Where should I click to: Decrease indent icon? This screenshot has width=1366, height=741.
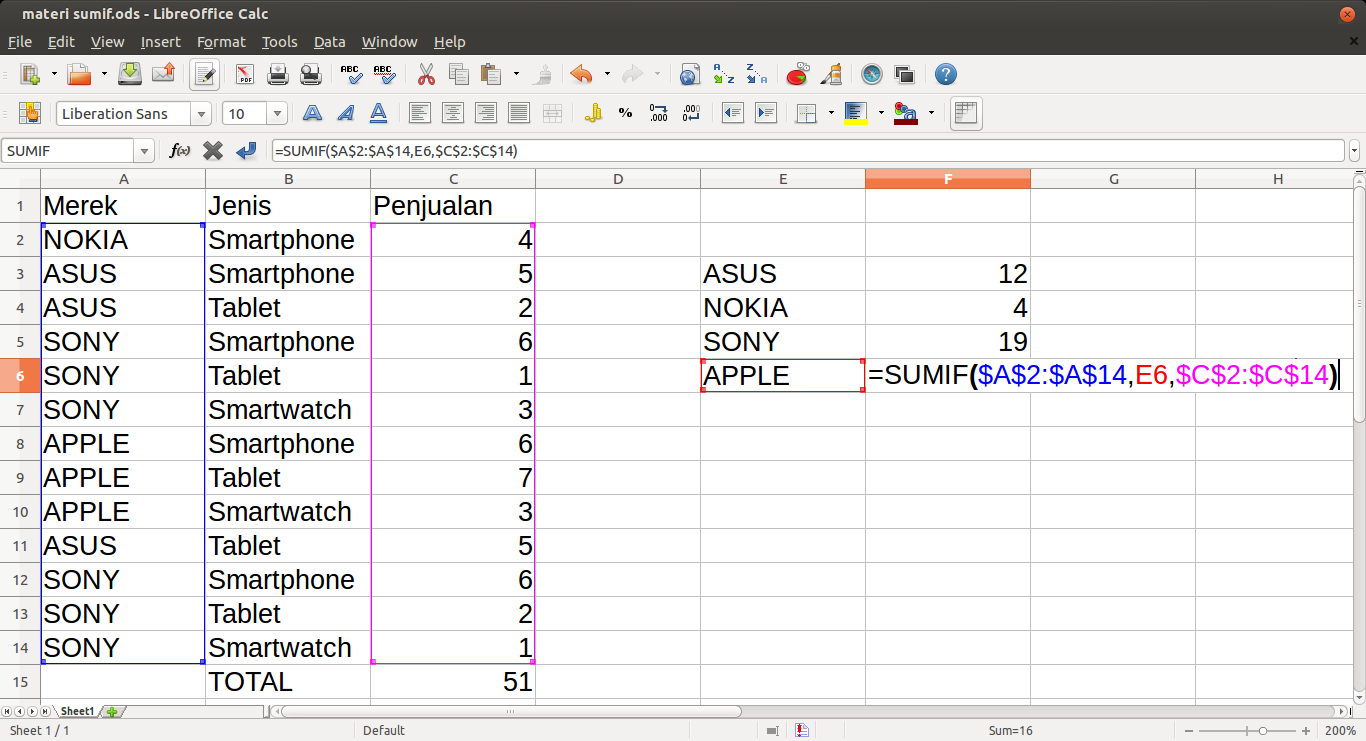click(x=733, y=113)
